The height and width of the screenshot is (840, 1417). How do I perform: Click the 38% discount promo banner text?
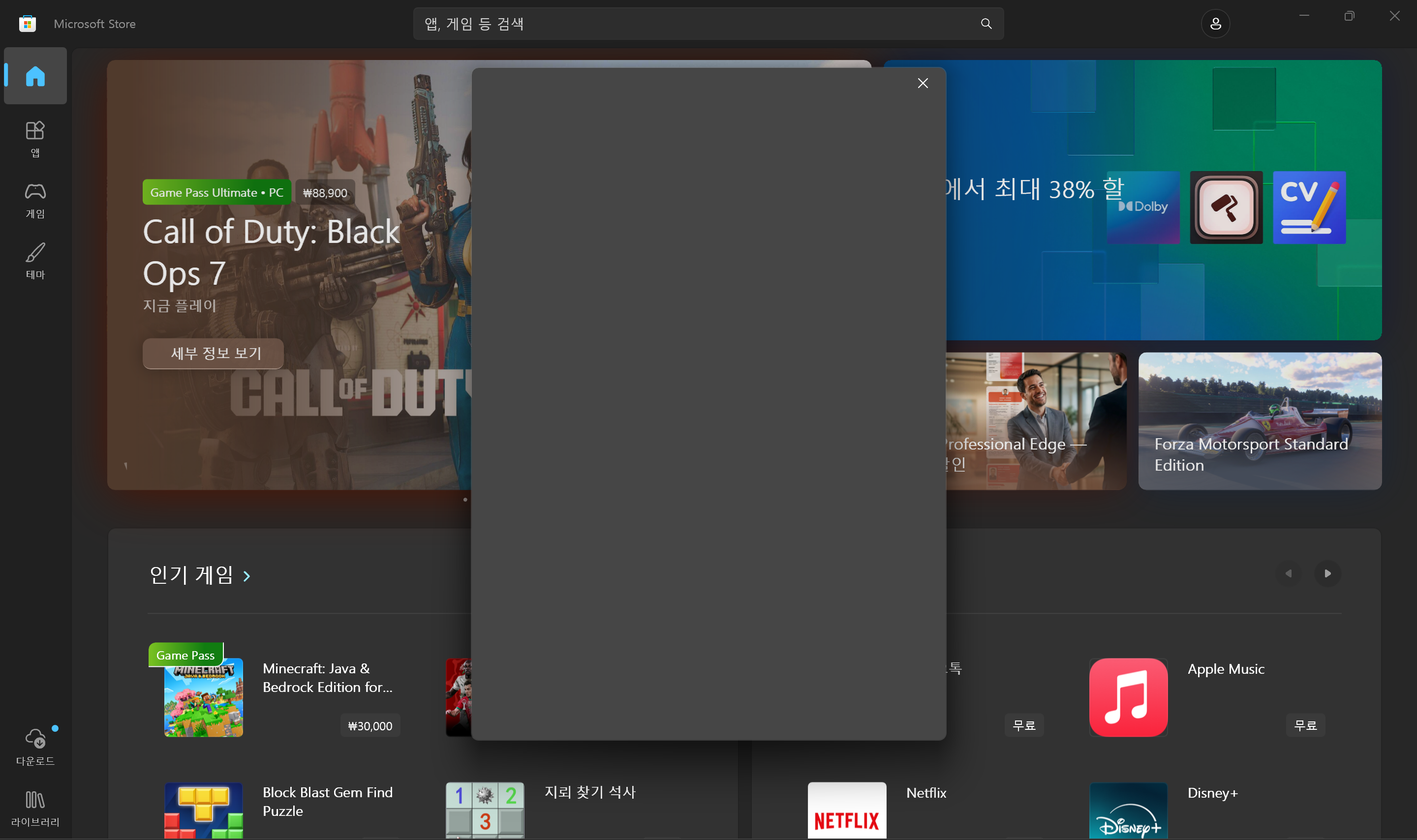(1035, 189)
